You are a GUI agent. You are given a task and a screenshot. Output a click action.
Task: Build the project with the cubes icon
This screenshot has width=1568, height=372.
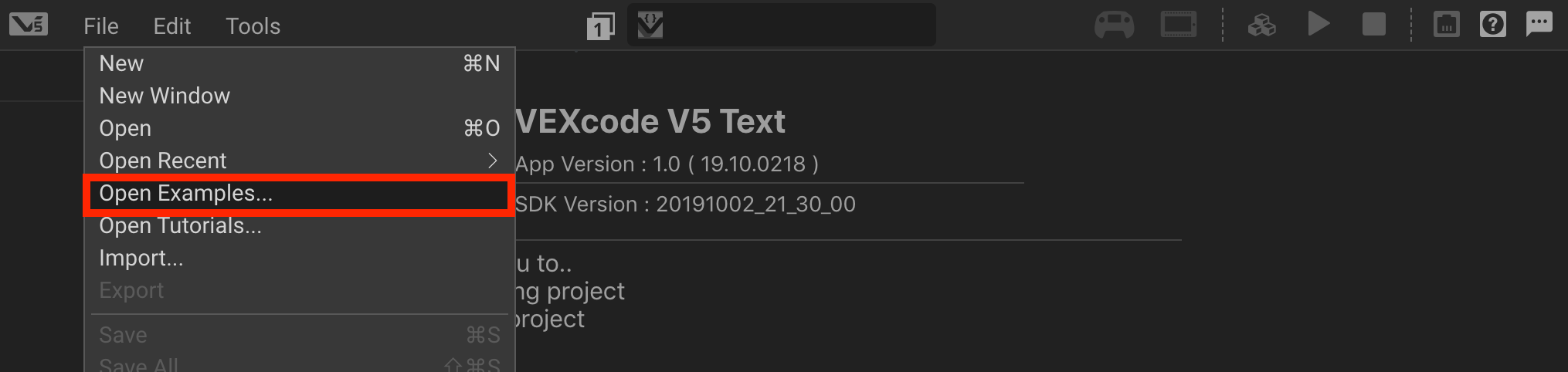(1261, 25)
